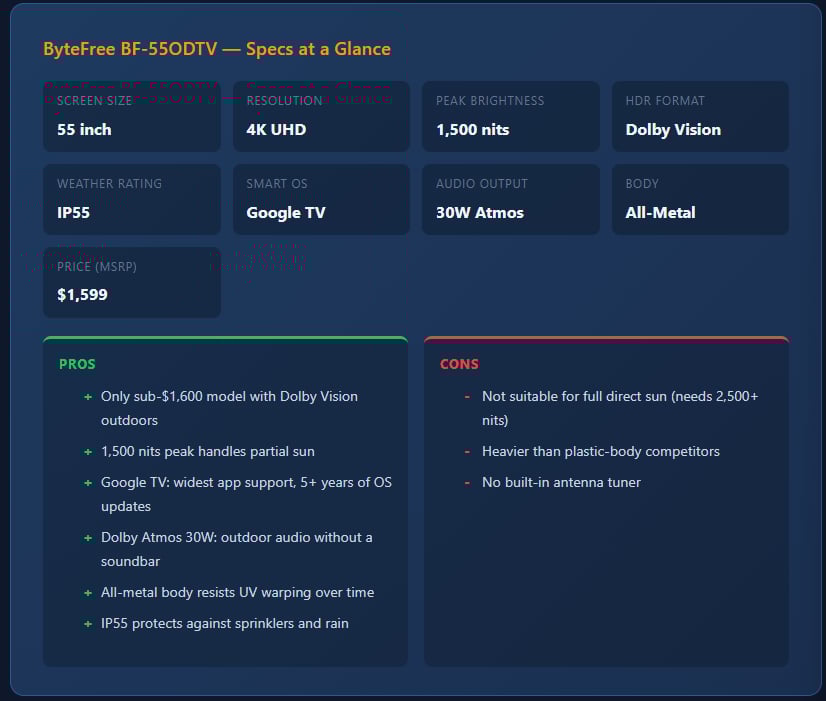The width and height of the screenshot is (826, 701).
Task: Click the Smart OS Google TV card
Action: [x=321, y=200]
